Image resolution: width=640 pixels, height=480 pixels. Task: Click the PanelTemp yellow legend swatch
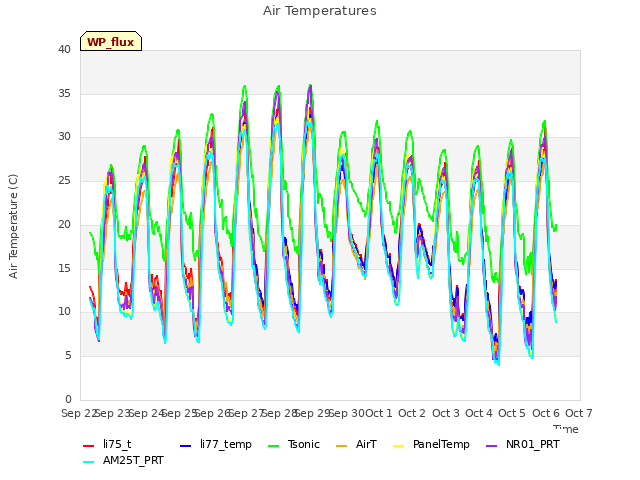[398, 446]
